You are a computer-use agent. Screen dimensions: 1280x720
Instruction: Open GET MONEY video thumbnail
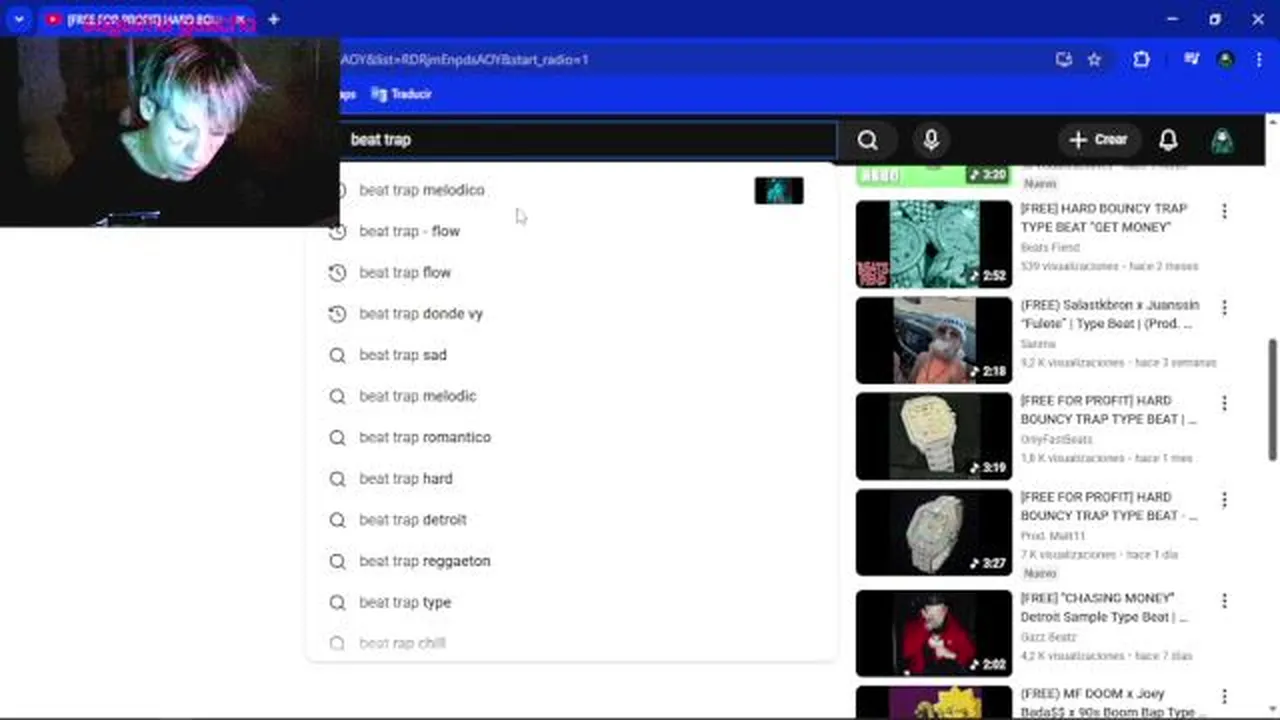tap(934, 244)
